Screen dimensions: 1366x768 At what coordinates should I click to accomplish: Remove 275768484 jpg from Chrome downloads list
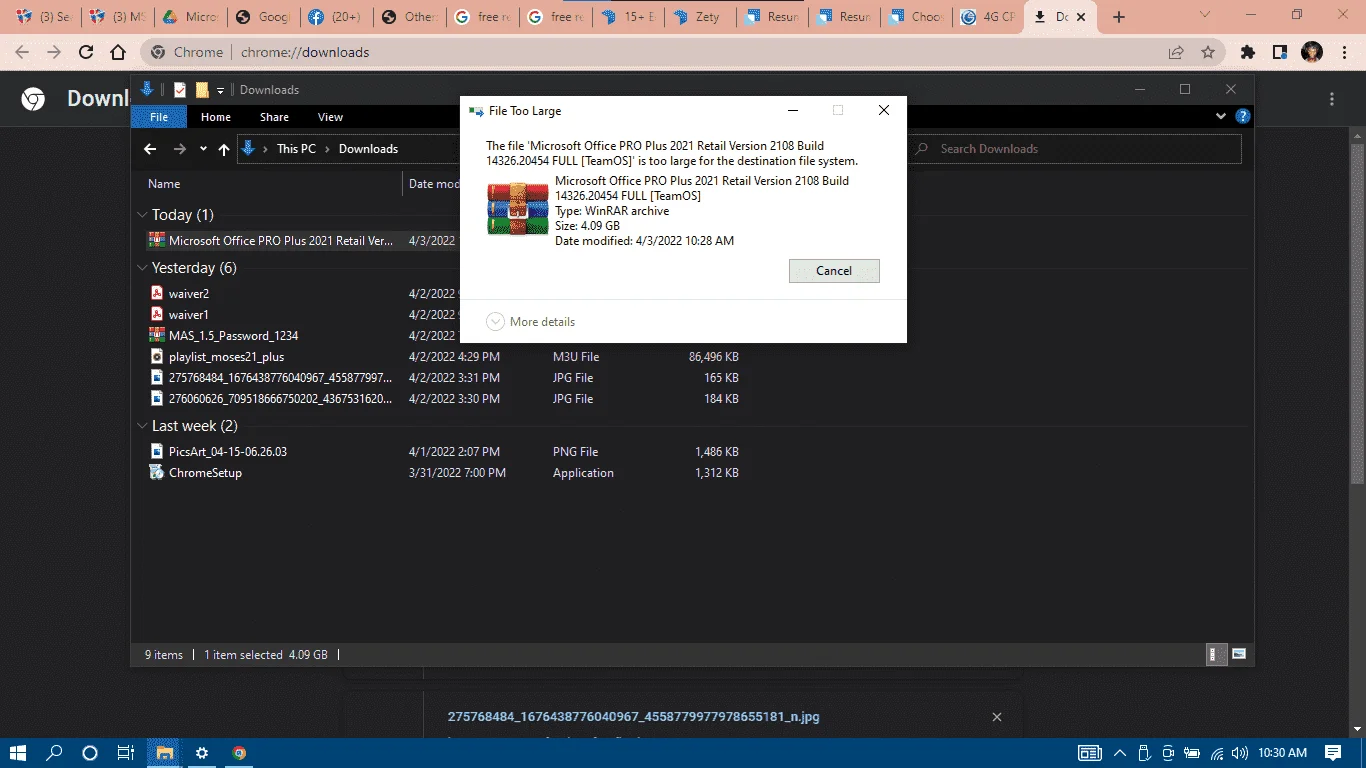coord(996,717)
